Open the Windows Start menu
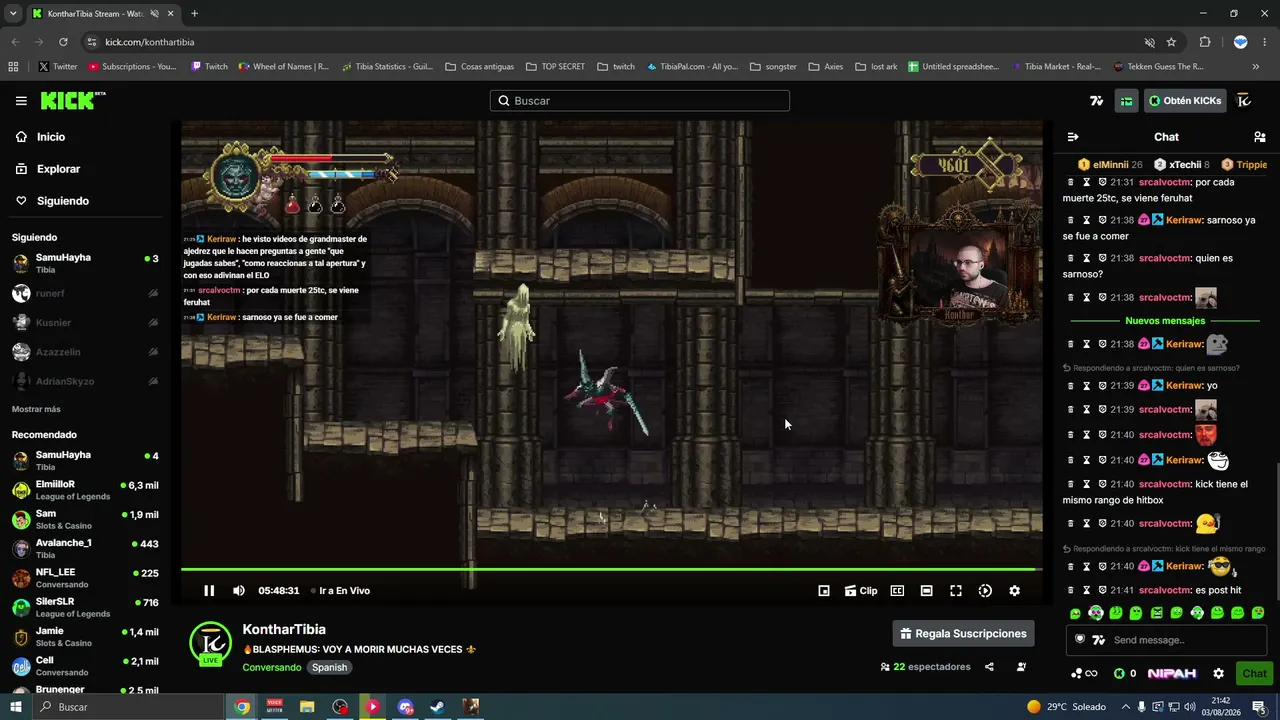This screenshot has width=1280, height=720. coord(16,707)
